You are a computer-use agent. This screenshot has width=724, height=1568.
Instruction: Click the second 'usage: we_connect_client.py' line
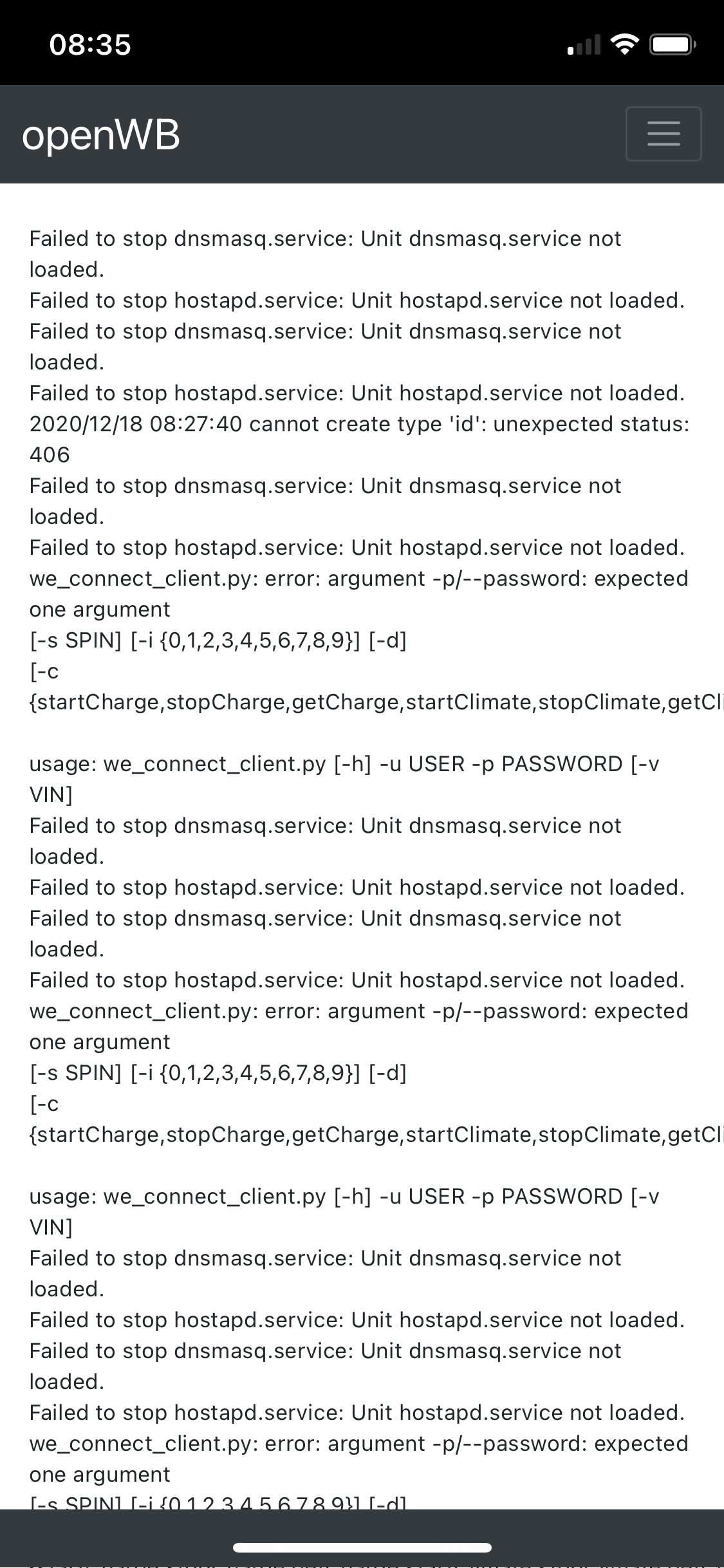[344, 1197]
